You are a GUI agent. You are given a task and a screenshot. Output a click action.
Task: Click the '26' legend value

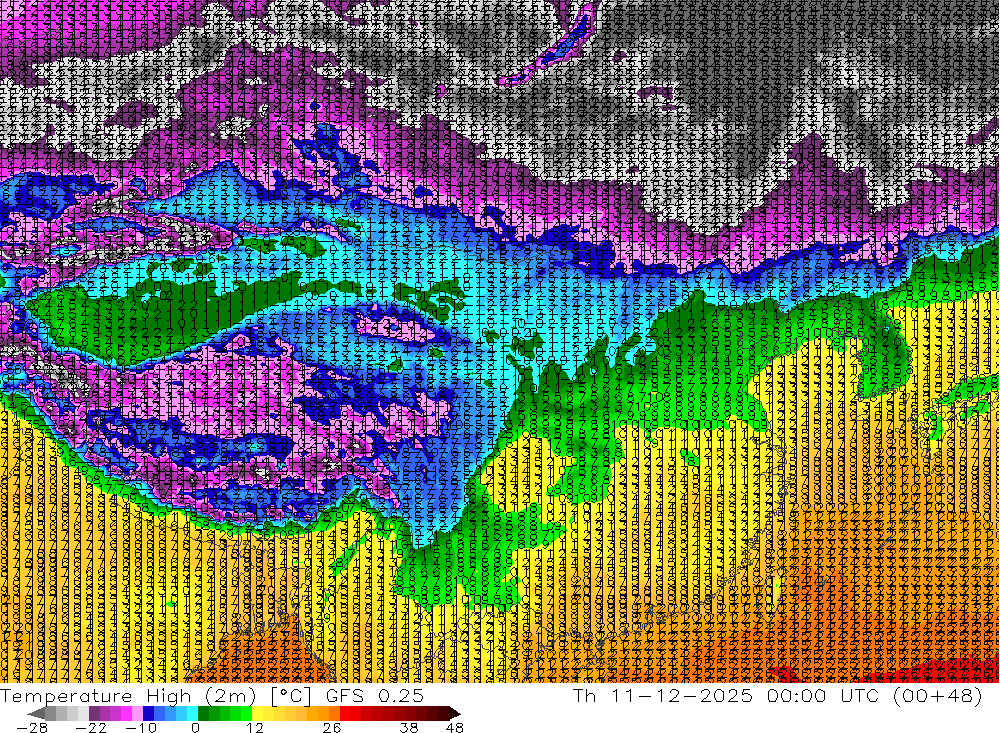pyautogui.click(x=332, y=727)
